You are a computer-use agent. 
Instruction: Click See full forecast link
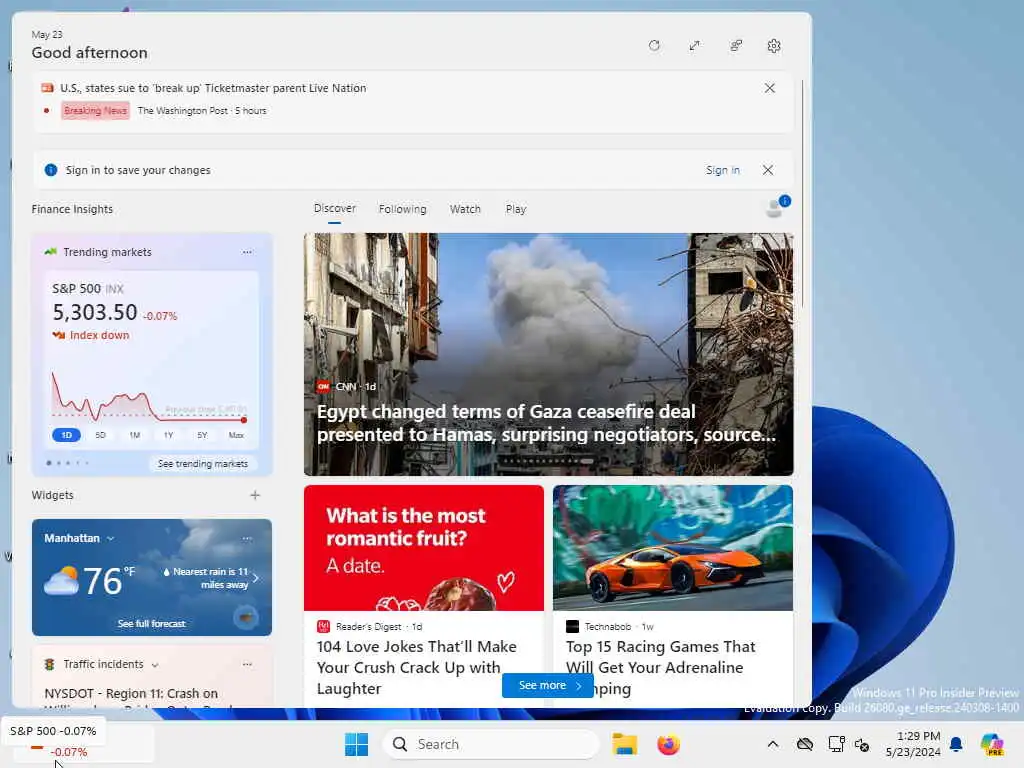point(152,624)
